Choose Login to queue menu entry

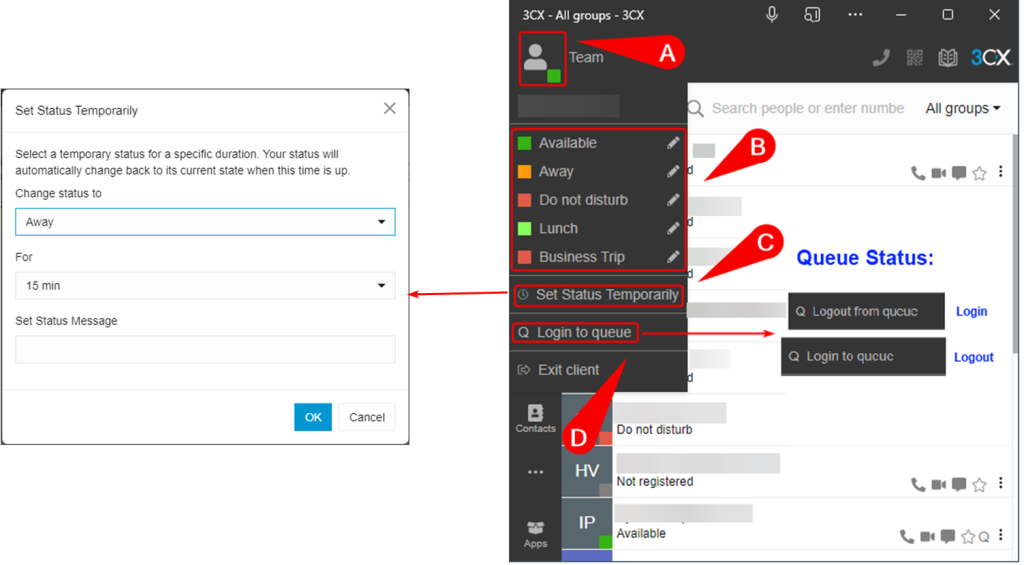(575, 332)
